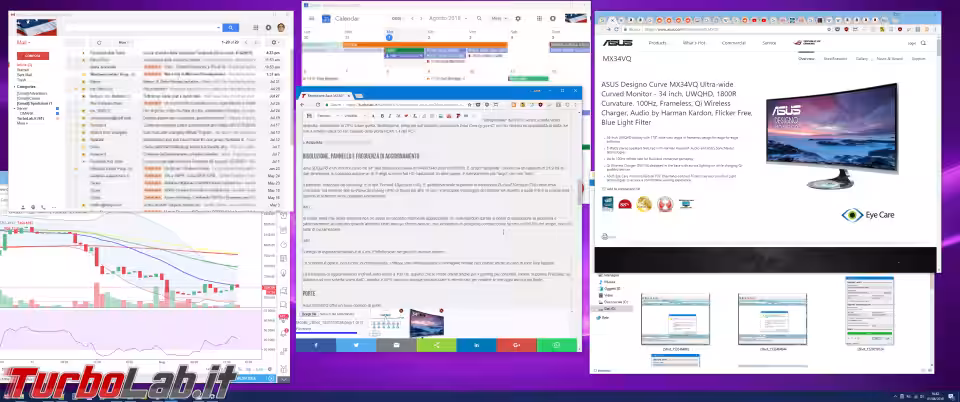Click the OGGI (today) button in Calendar
Viewport: 960px width, 402px height.
coord(396,19)
